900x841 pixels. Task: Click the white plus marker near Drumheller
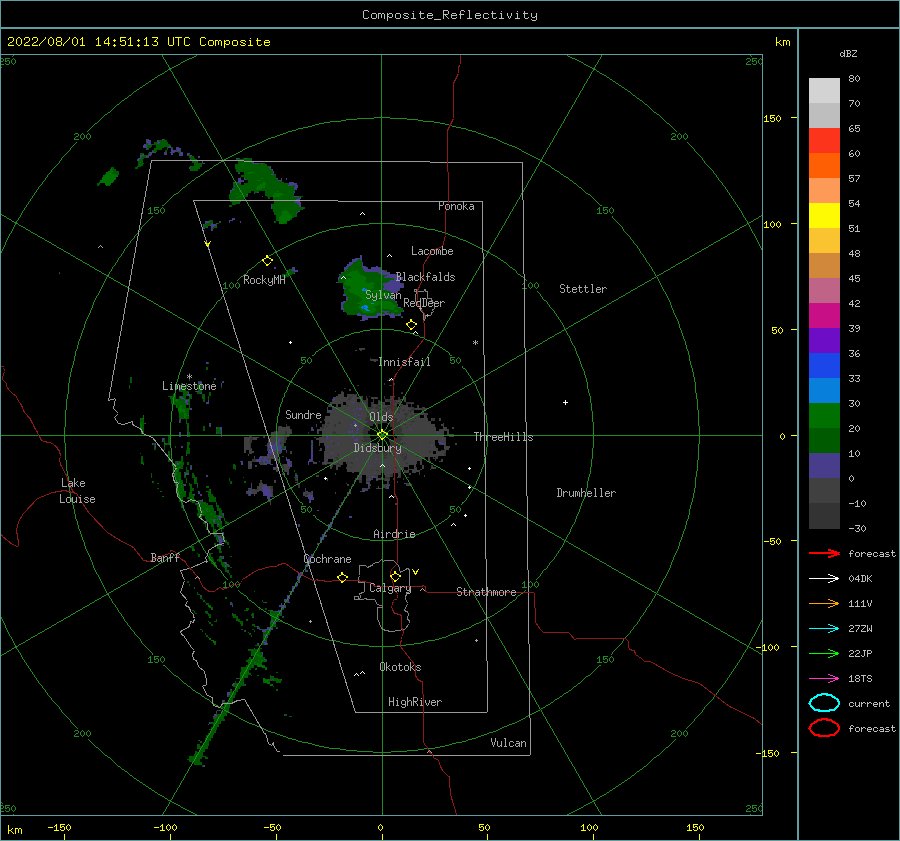pos(565,402)
